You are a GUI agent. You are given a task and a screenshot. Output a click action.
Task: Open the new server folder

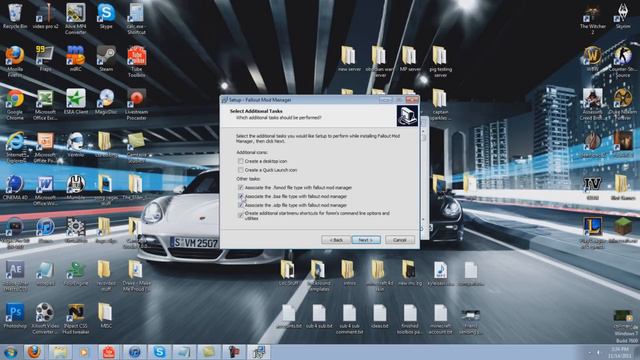pyautogui.click(x=349, y=59)
